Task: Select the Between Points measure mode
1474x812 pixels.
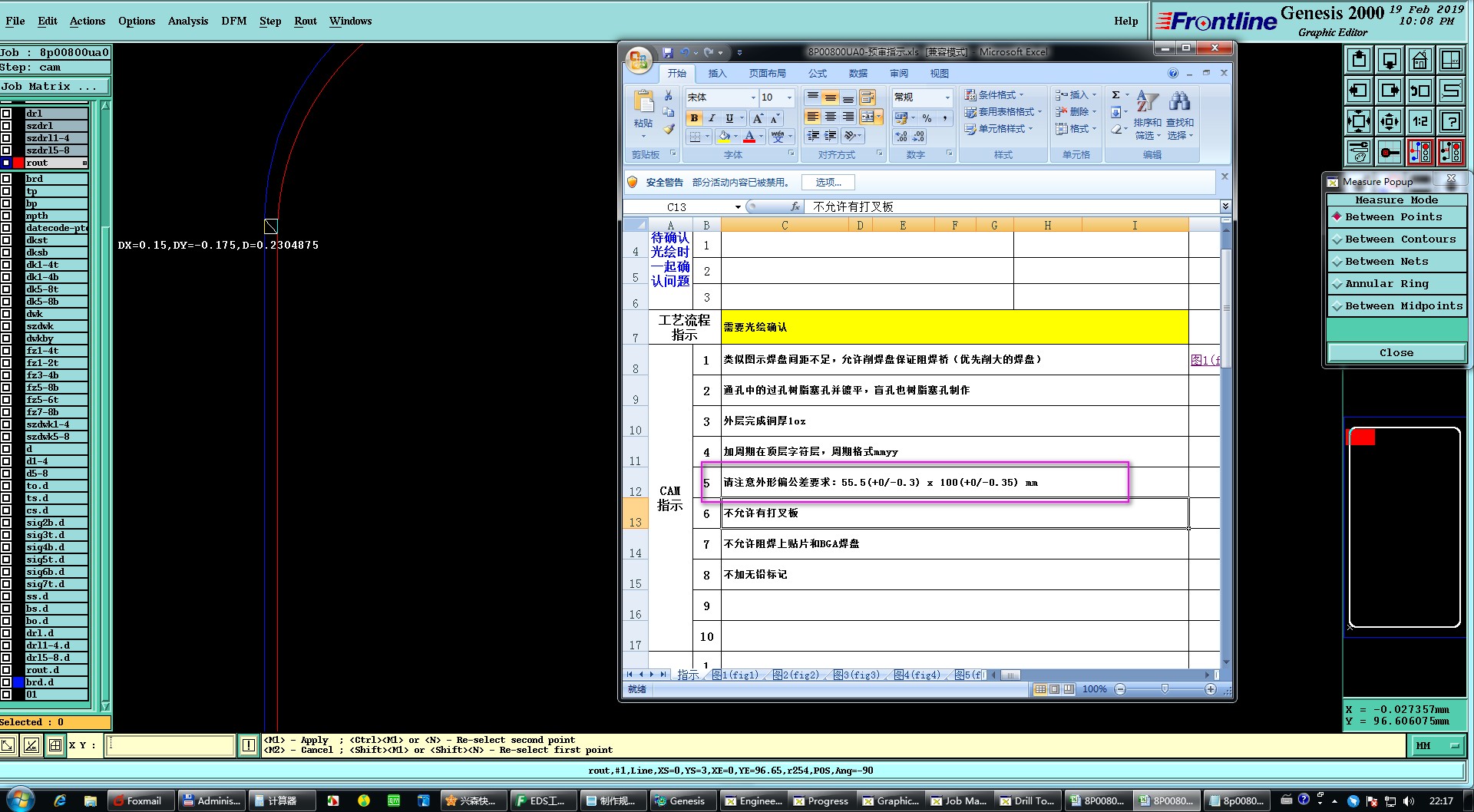Action: (1396, 217)
